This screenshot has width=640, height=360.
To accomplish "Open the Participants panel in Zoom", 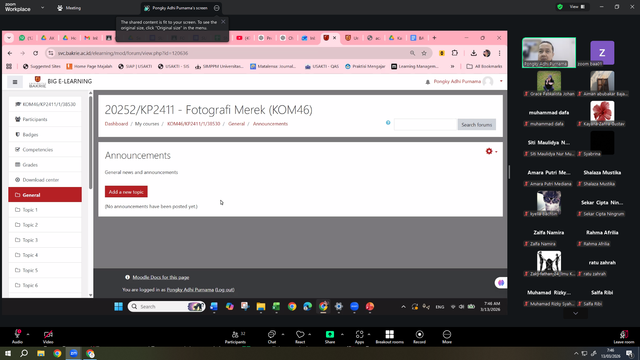I will 236,337.
